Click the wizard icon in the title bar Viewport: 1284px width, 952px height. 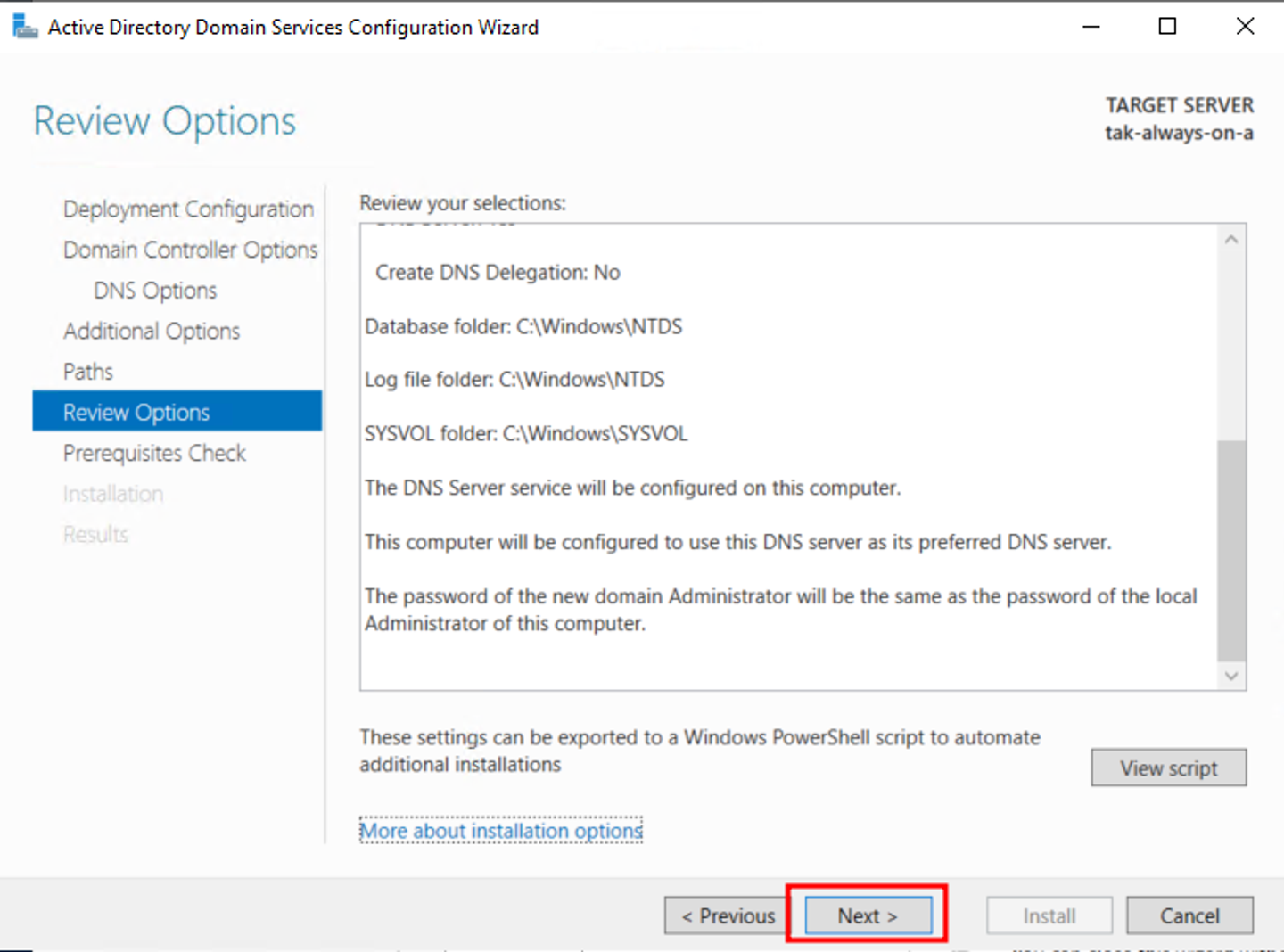pyautogui.click(x=25, y=27)
